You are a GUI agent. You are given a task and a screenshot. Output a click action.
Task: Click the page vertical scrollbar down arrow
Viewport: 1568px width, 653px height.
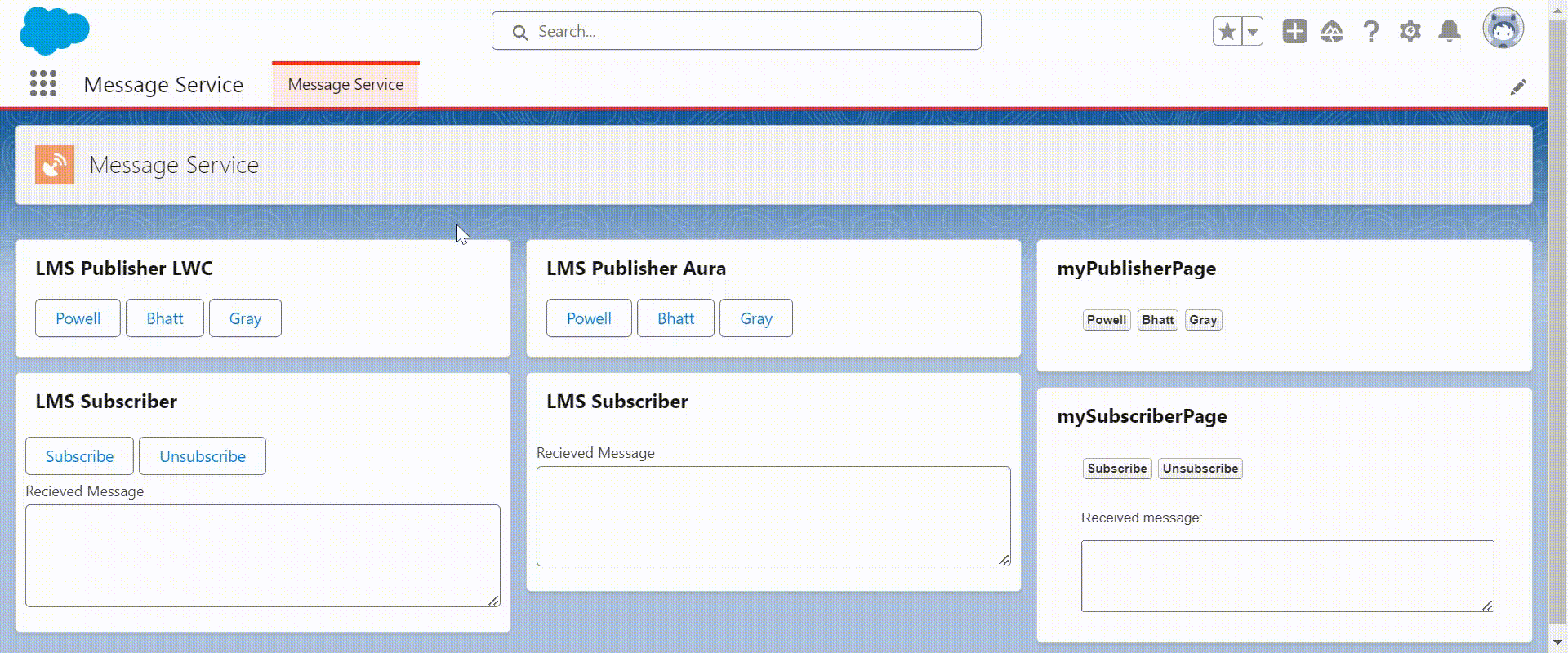point(1557,642)
